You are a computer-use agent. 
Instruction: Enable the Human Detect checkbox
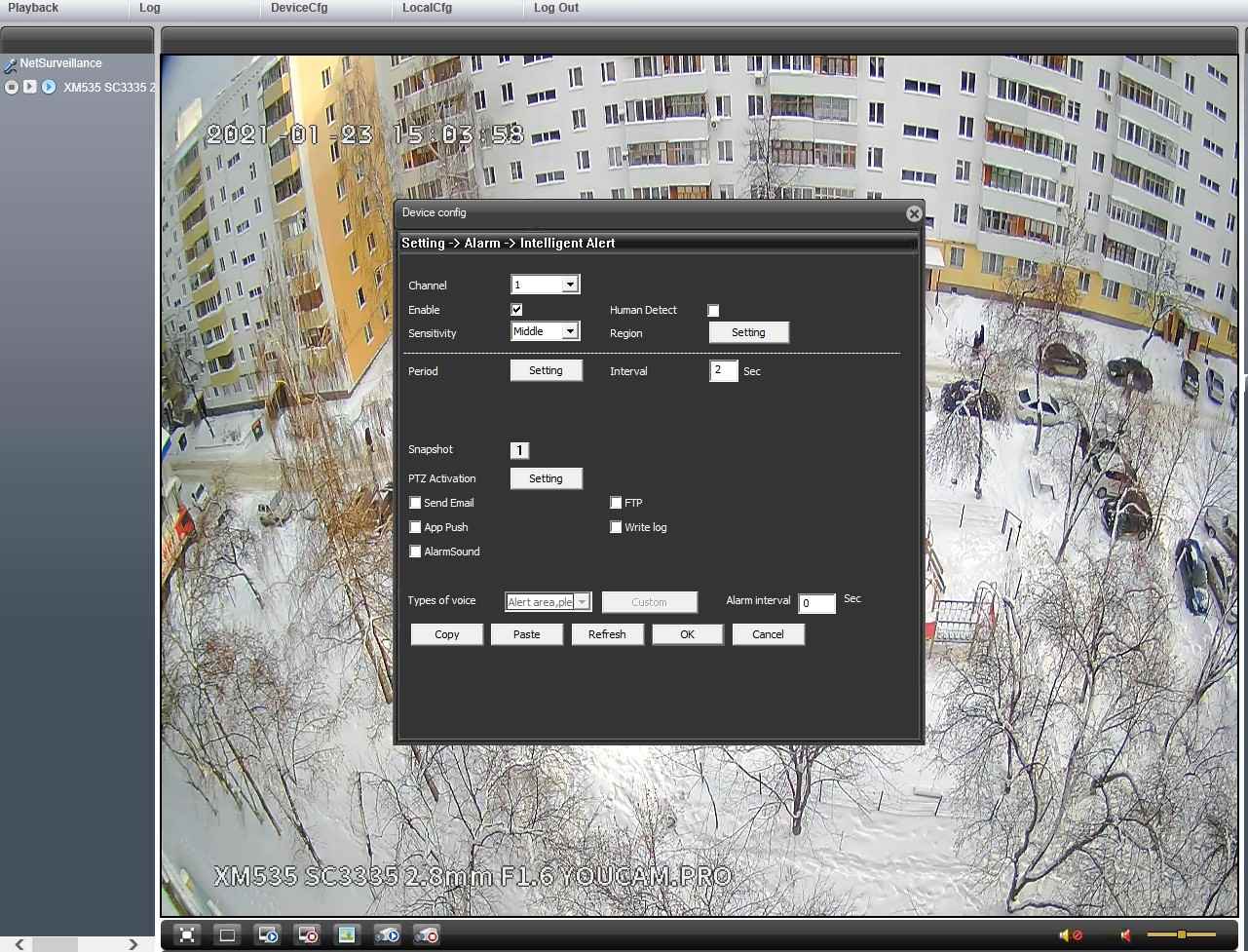click(x=713, y=311)
